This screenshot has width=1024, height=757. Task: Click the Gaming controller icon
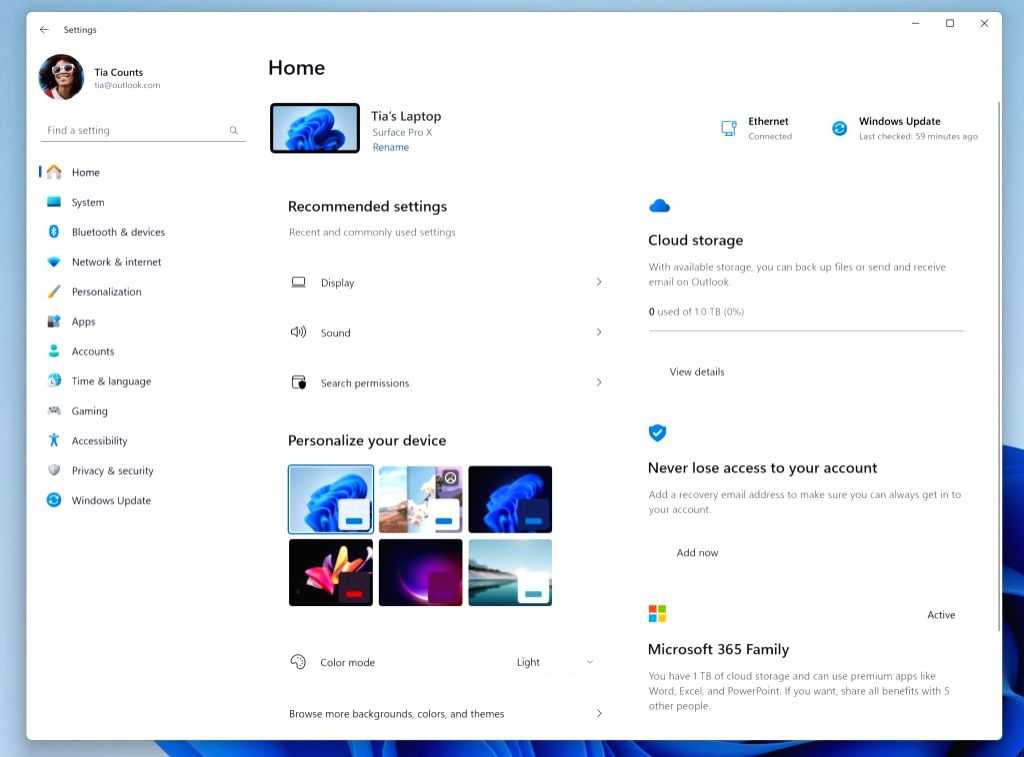point(54,410)
